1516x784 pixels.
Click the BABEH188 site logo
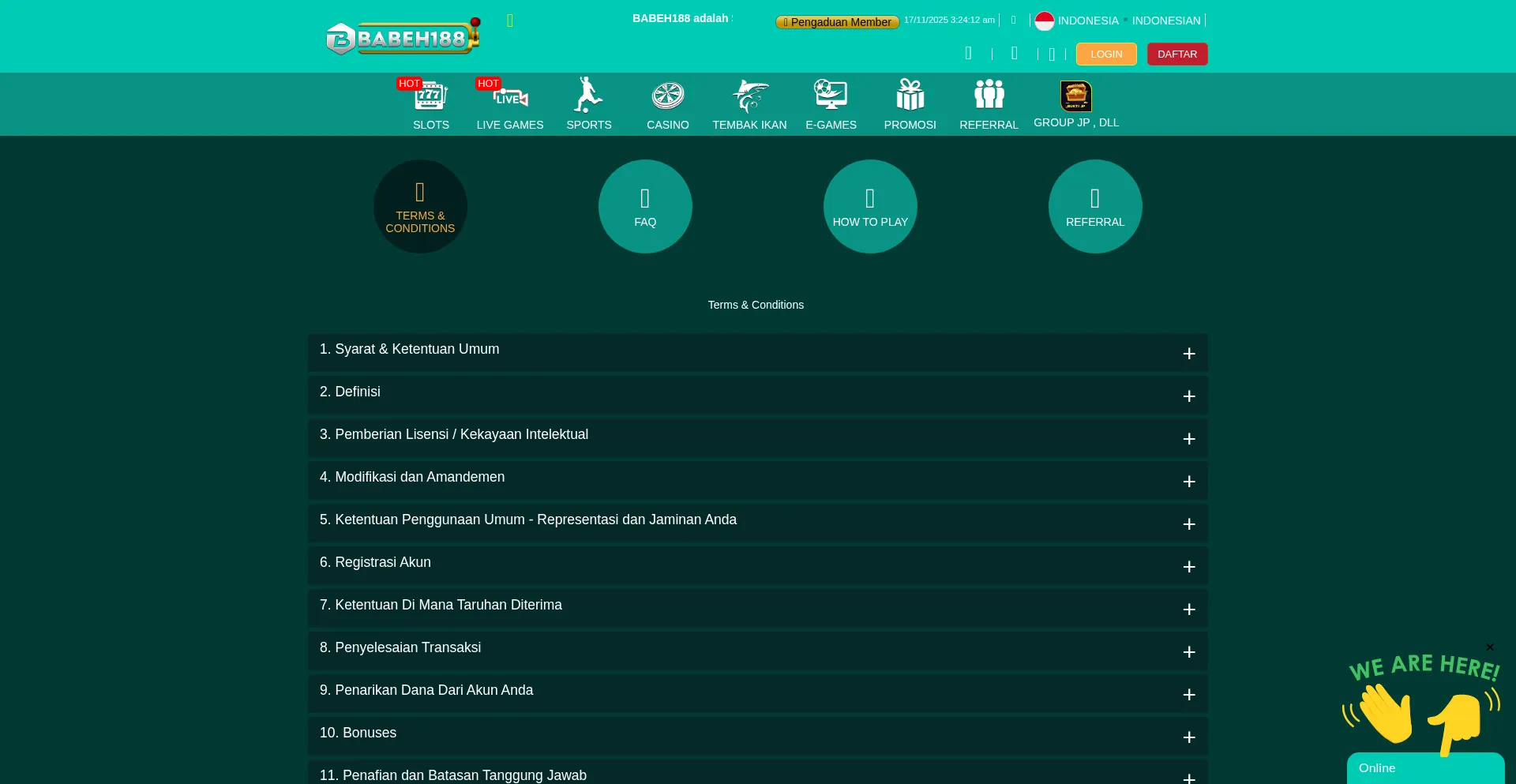coord(403,37)
